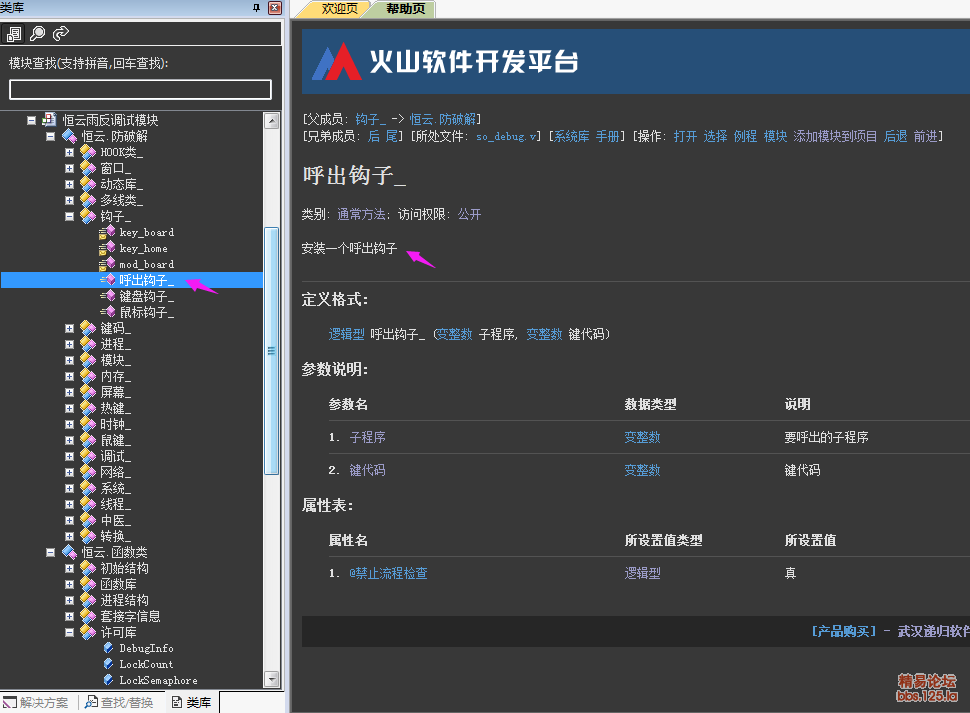Expand the HOOK类_ tree node
The width and height of the screenshot is (970, 713).
point(69,152)
